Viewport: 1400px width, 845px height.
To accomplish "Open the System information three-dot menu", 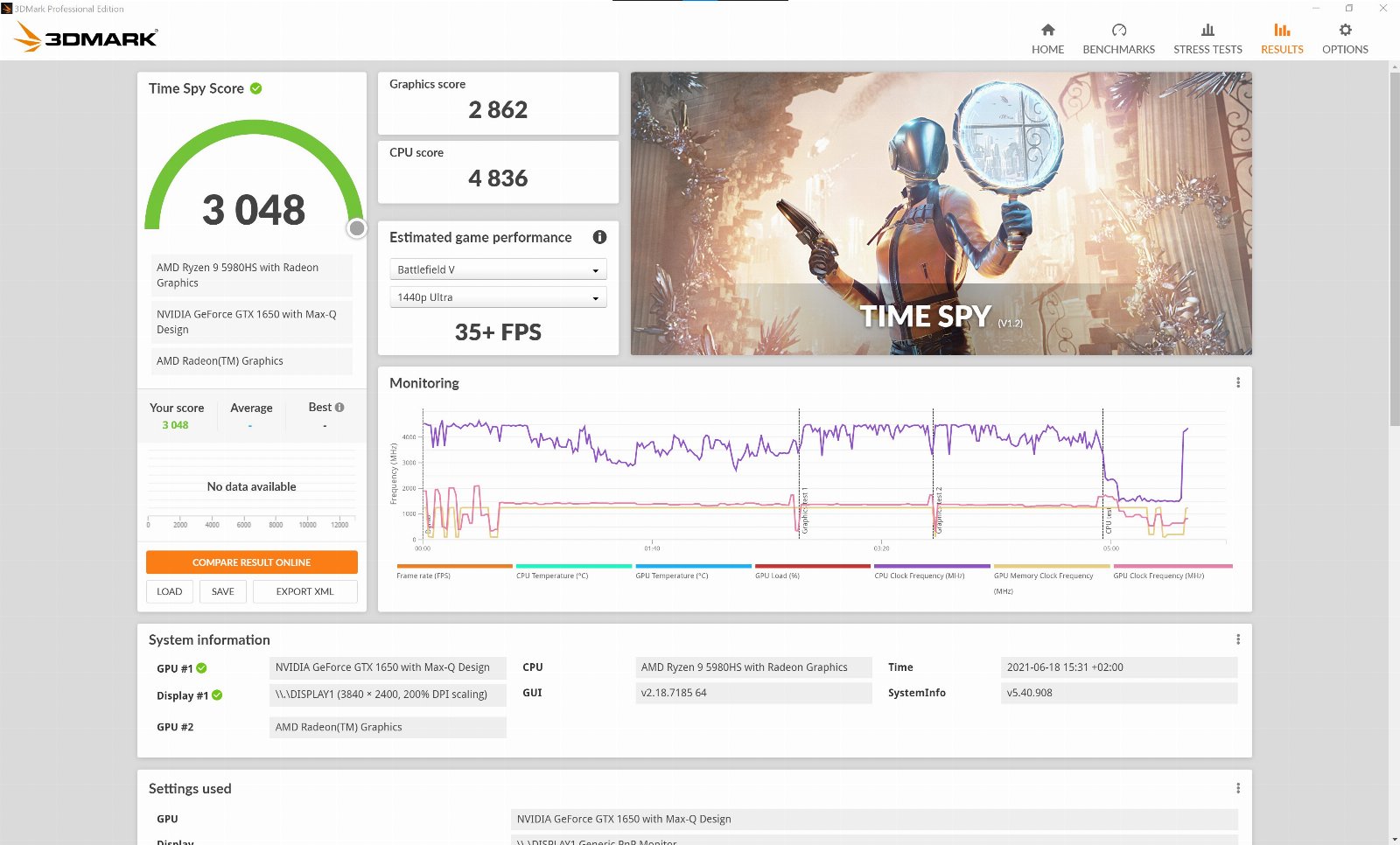I will tap(1237, 639).
